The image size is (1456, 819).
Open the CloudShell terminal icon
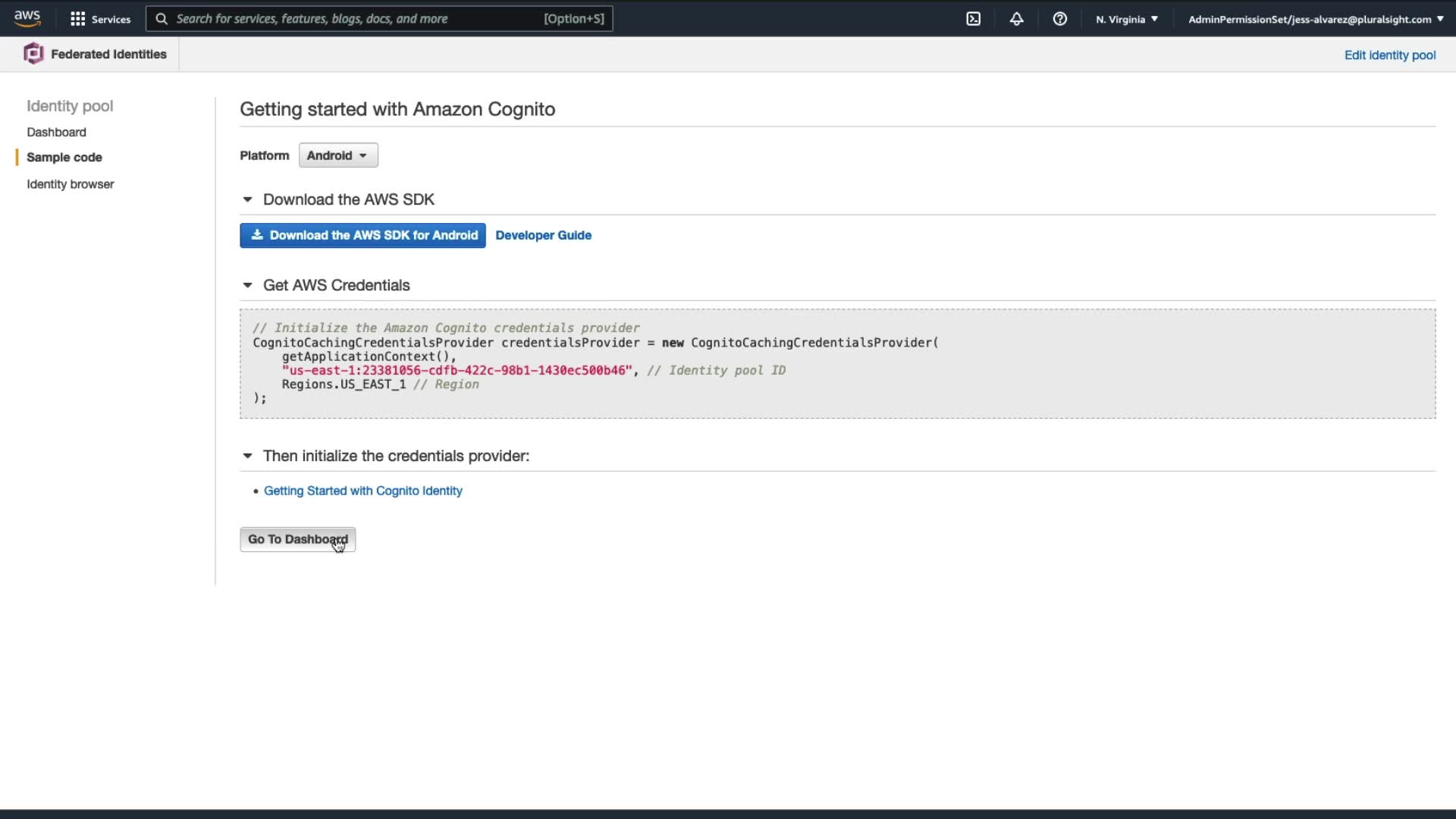point(974,19)
